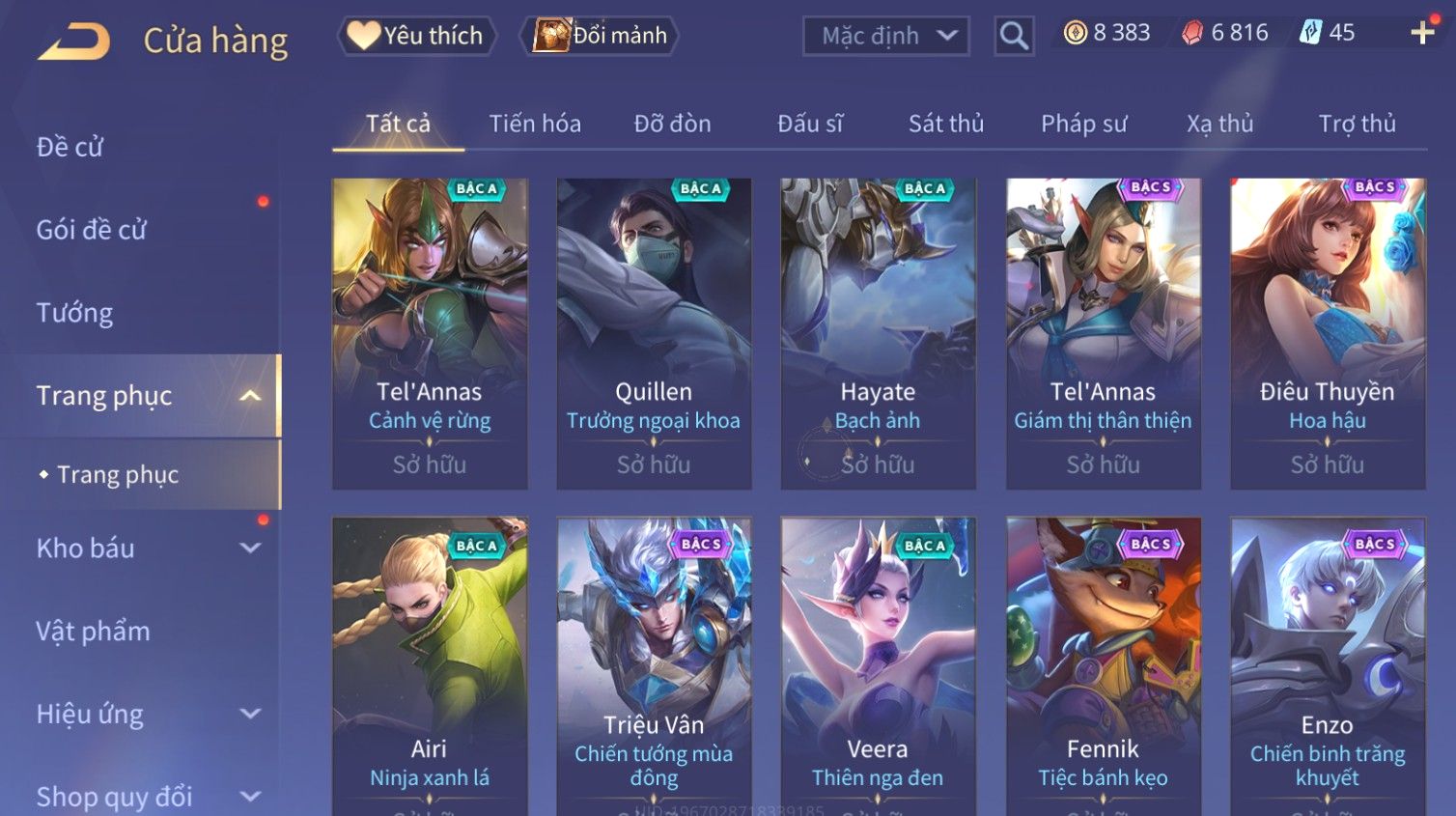Image resolution: width=1456 pixels, height=816 pixels.
Task: Switch to the Pháp sư tab
Action: (1083, 124)
